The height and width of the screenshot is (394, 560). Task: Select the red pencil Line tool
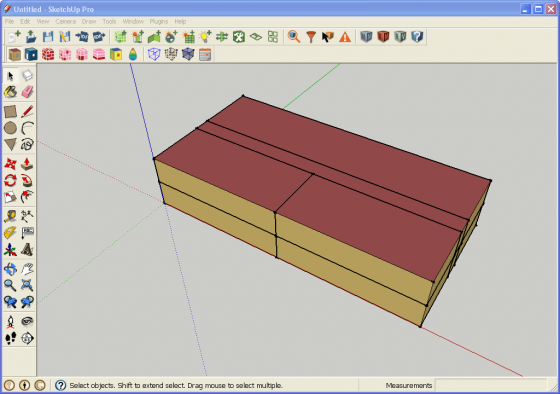pos(28,111)
